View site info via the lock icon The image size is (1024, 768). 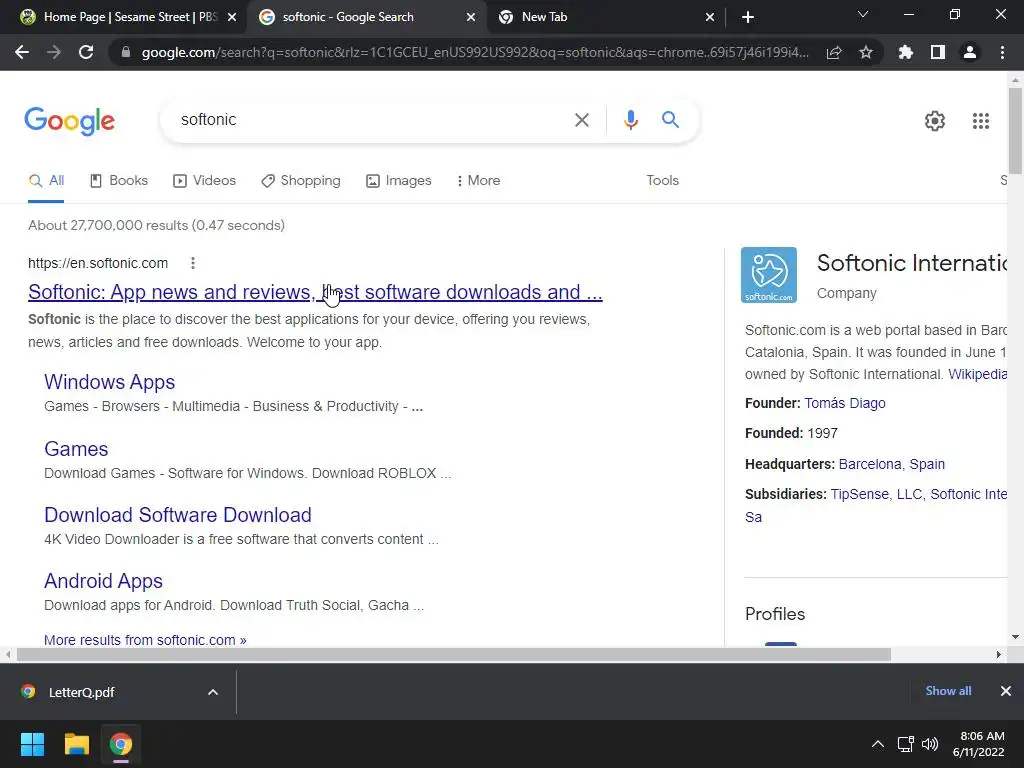click(x=126, y=52)
